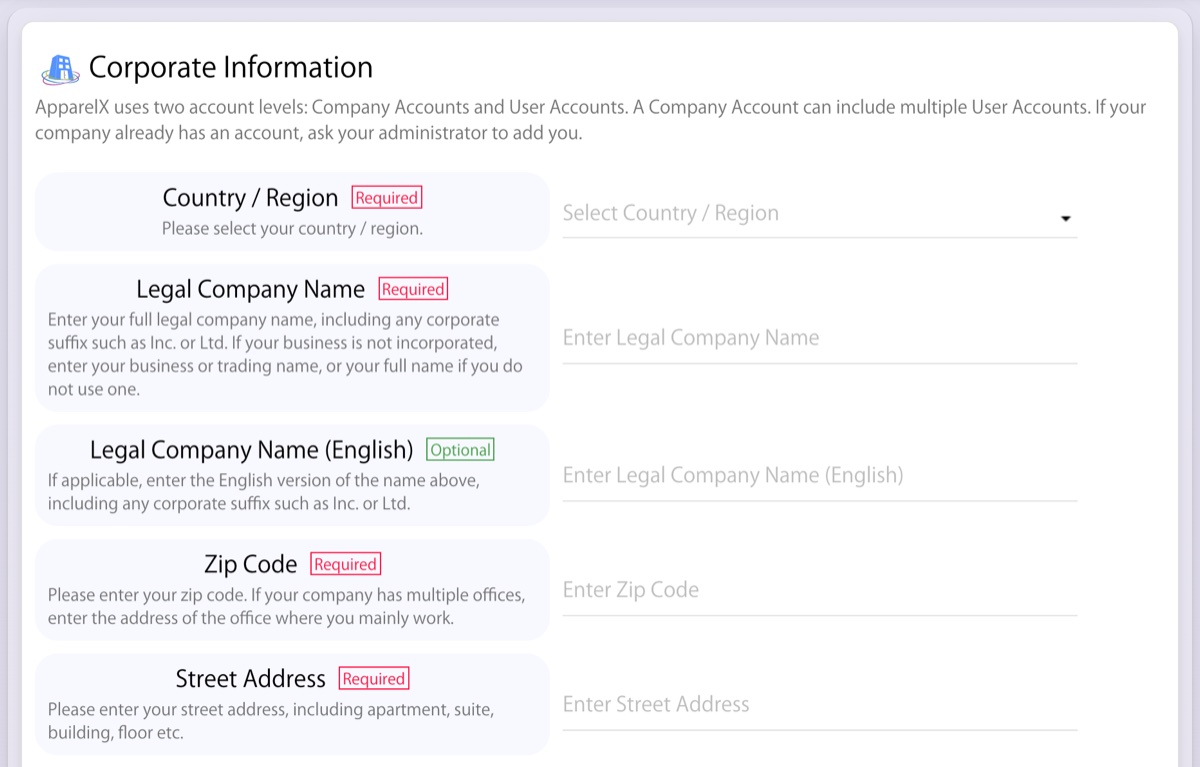The height and width of the screenshot is (767, 1200).
Task: Open the Select Country / Region dropdown
Action: pyautogui.click(x=819, y=214)
